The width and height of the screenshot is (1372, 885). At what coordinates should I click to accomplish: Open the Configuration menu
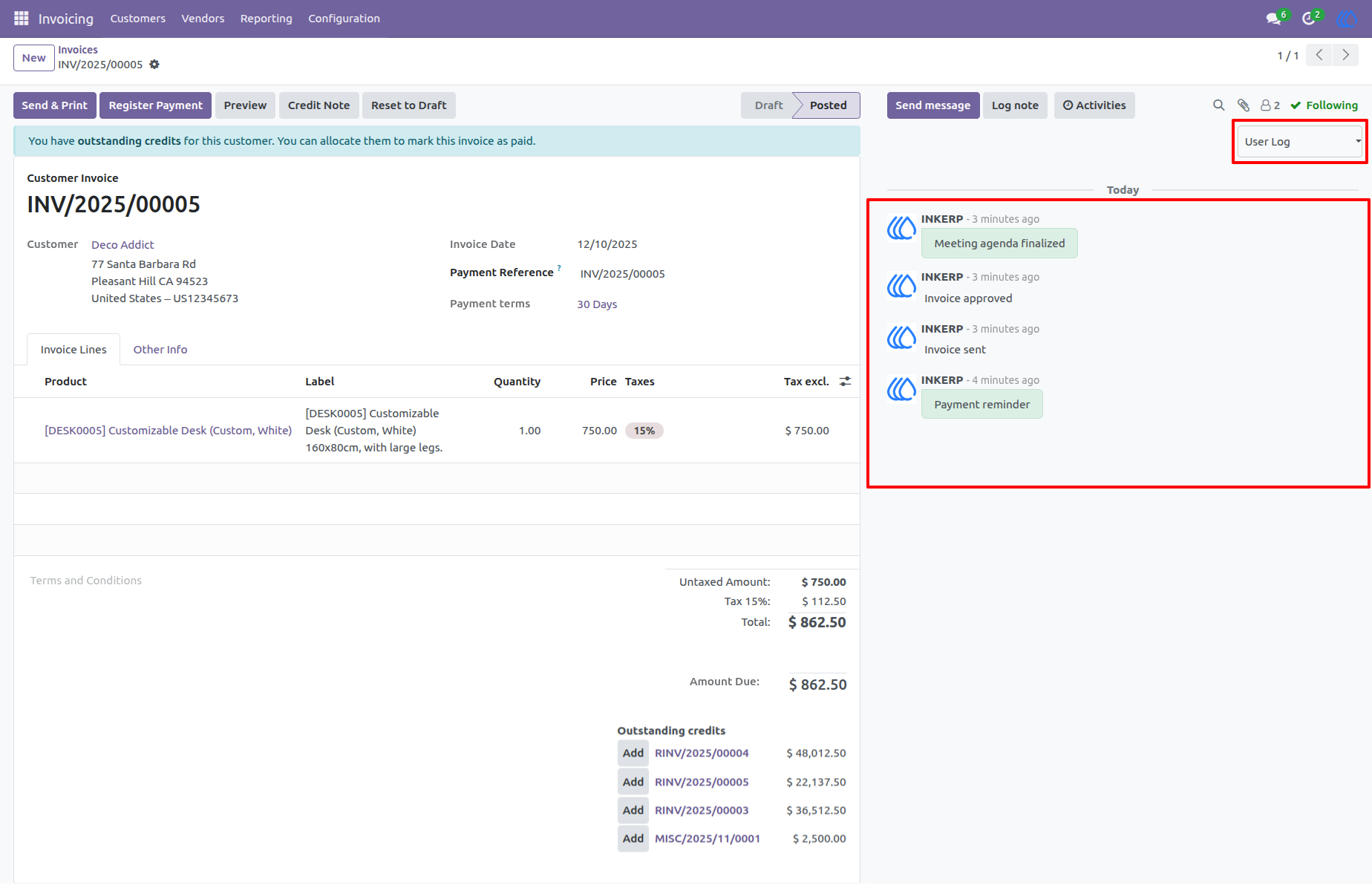click(x=344, y=19)
